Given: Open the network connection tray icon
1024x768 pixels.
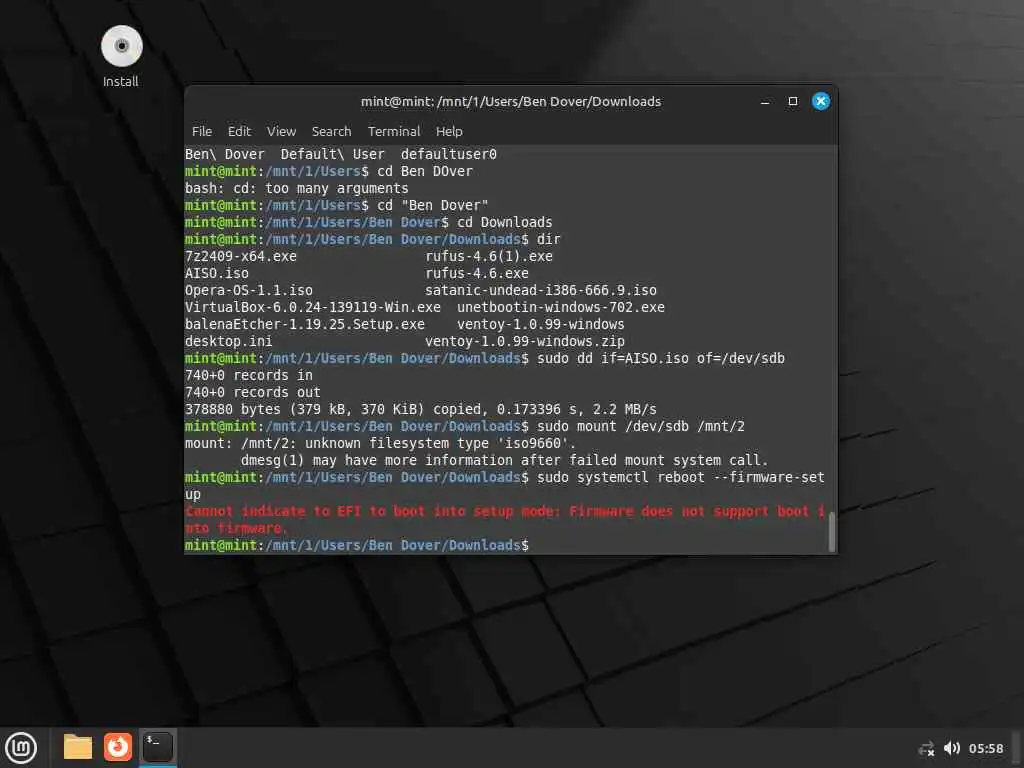Looking at the screenshot, I should [926, 748].
